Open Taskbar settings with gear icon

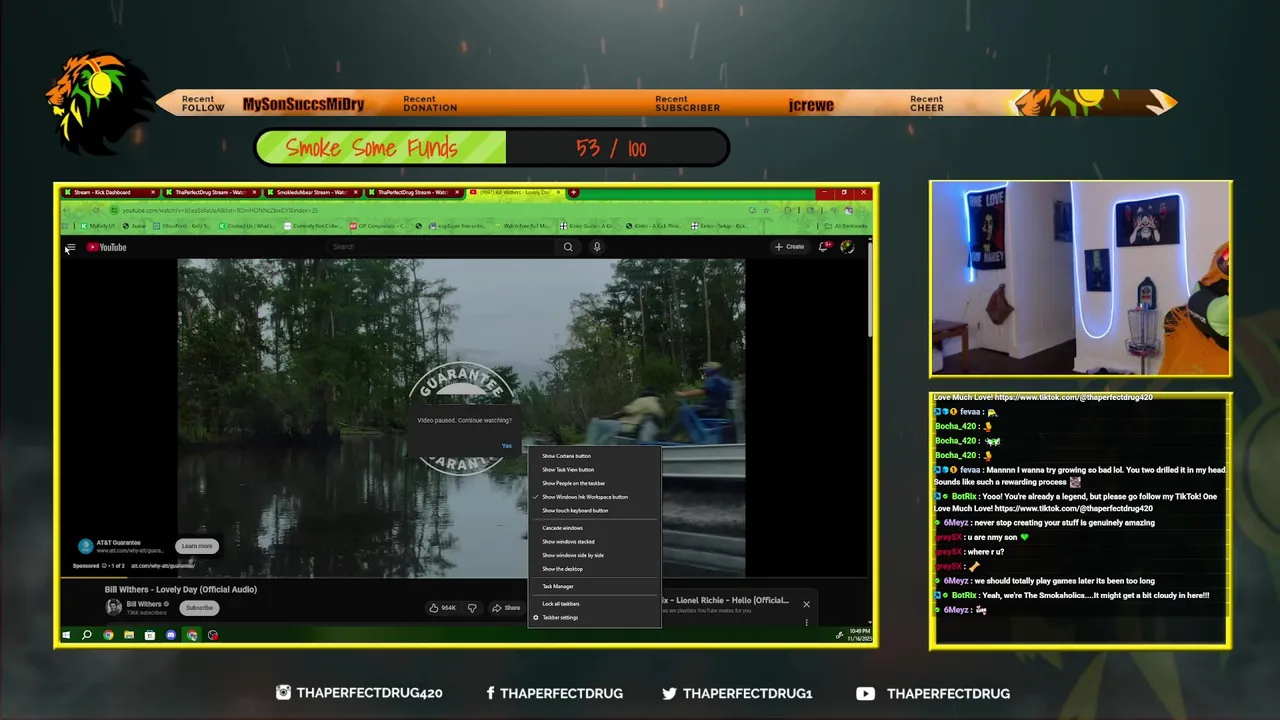[x=594, y=618]
